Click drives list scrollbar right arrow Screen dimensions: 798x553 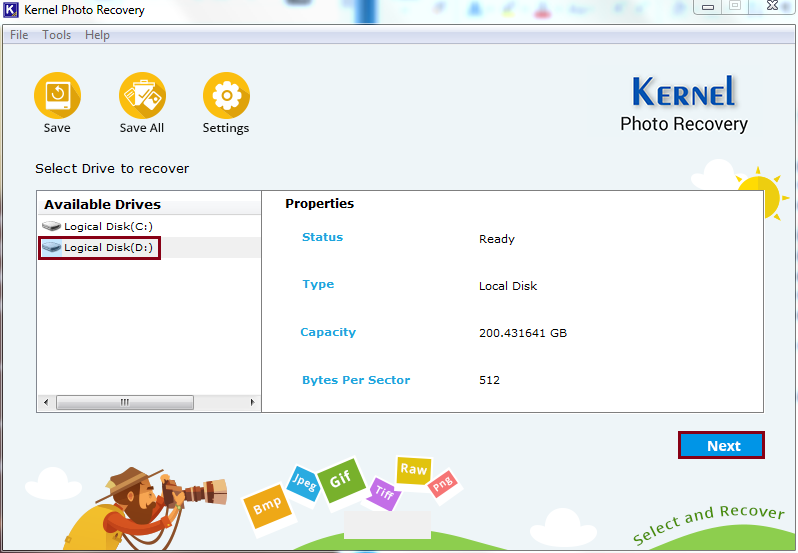click(x=252, y=402)
